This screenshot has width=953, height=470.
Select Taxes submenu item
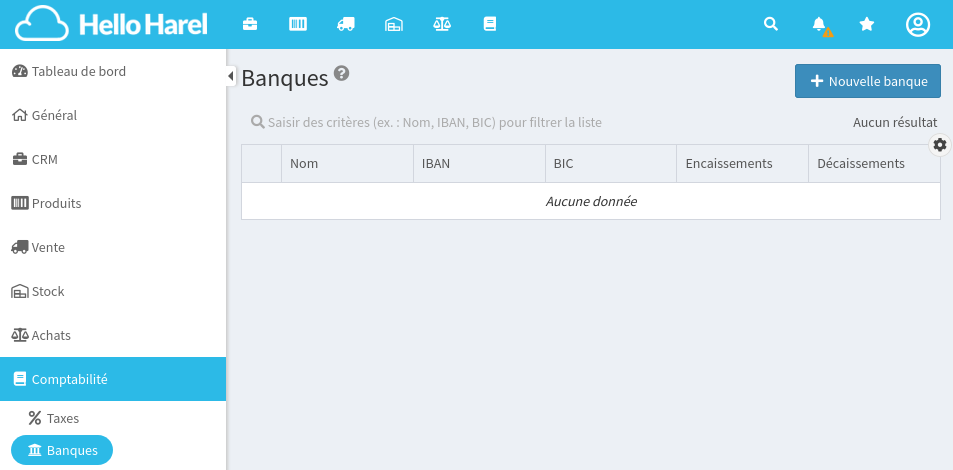tap(62, 418)
